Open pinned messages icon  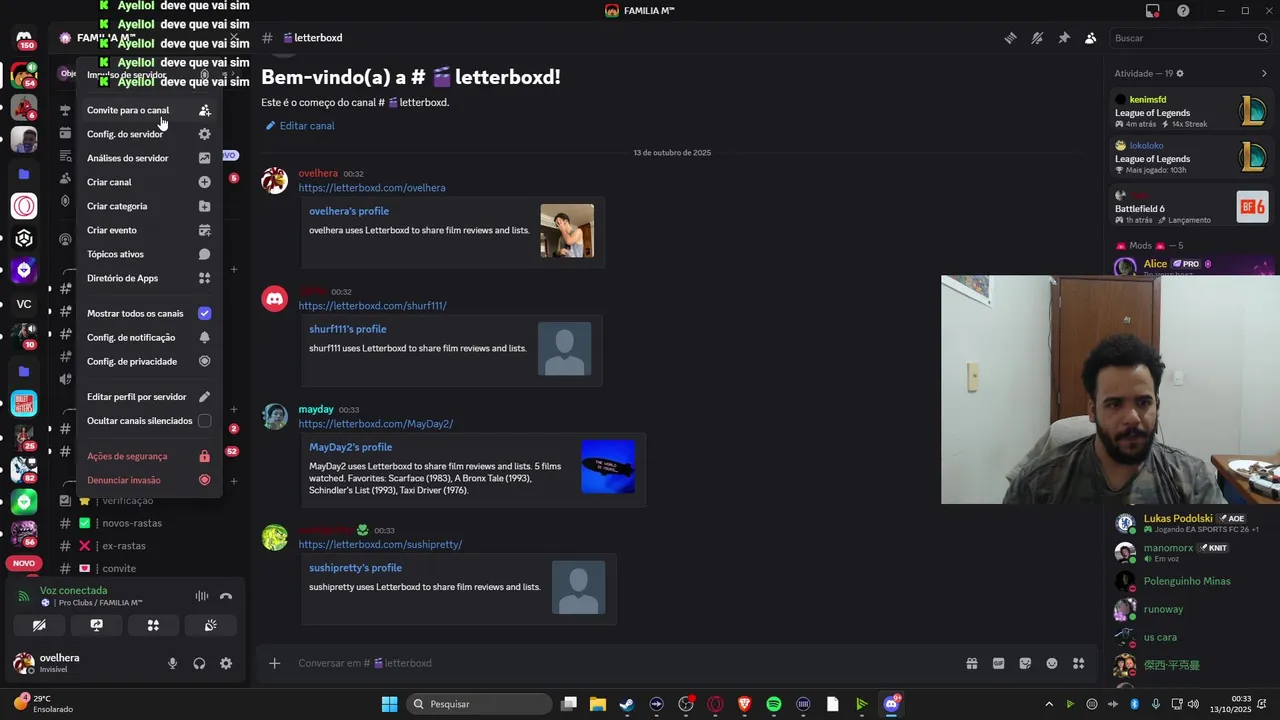click(x=1064, y=38)
